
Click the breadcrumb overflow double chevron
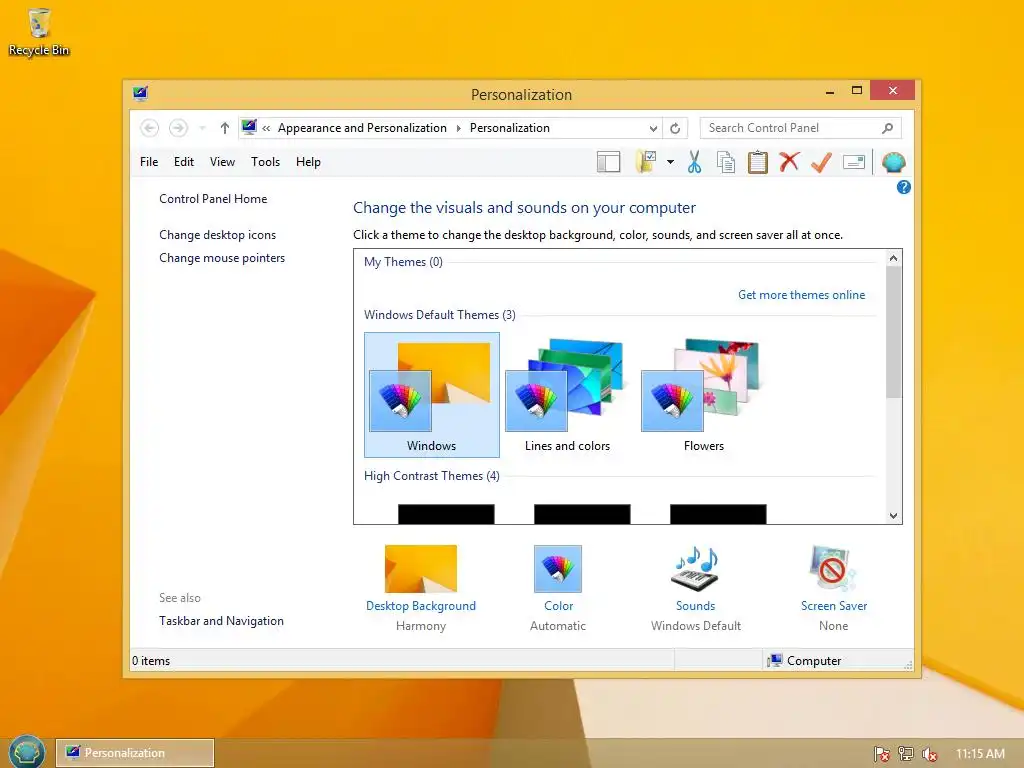point(266,129)
